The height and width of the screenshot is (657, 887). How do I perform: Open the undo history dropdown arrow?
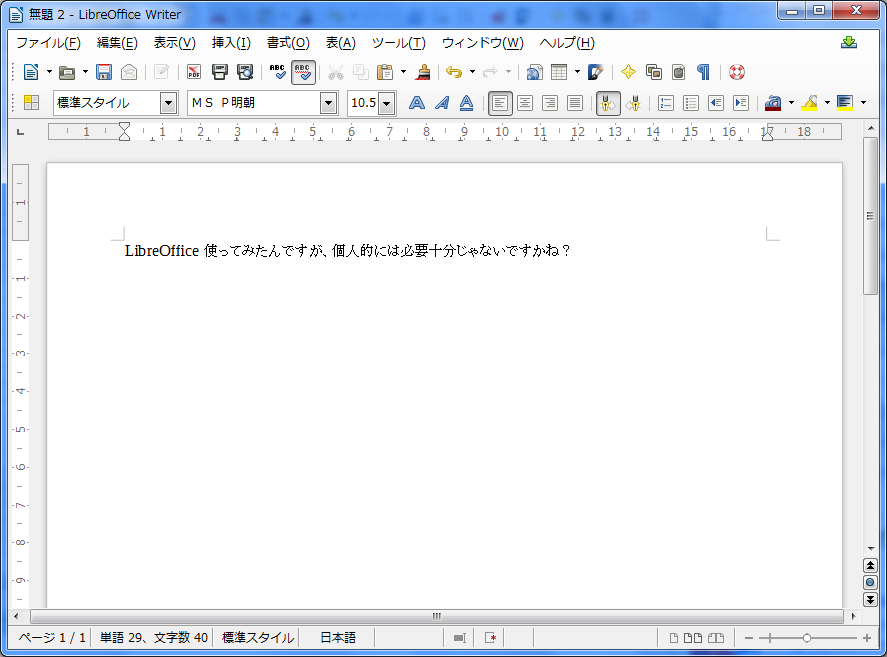(x=472, y=72)
